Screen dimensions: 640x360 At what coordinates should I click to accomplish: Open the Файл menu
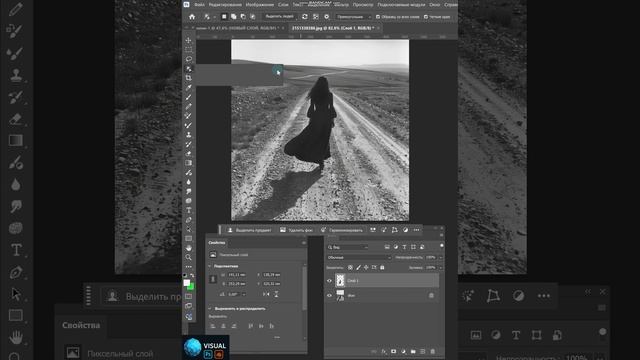[199, 4]
